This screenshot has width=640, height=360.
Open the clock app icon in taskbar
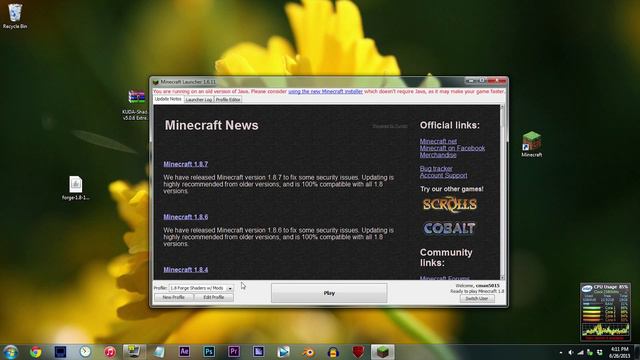[85, 352]
